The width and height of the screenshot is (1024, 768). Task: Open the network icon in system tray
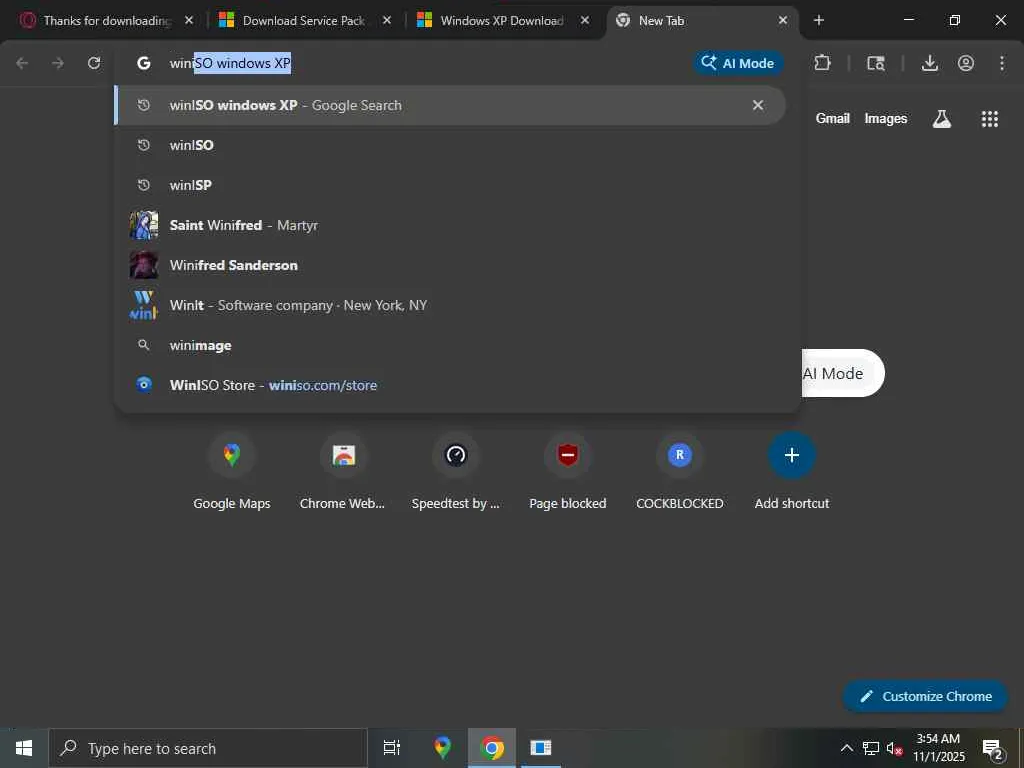871,748
